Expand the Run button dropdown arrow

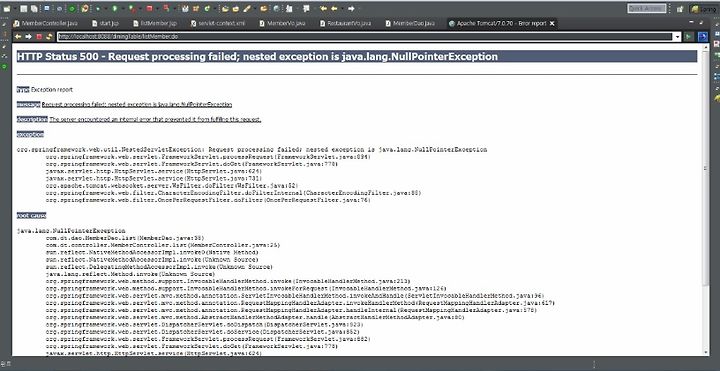tap(122, 9)
